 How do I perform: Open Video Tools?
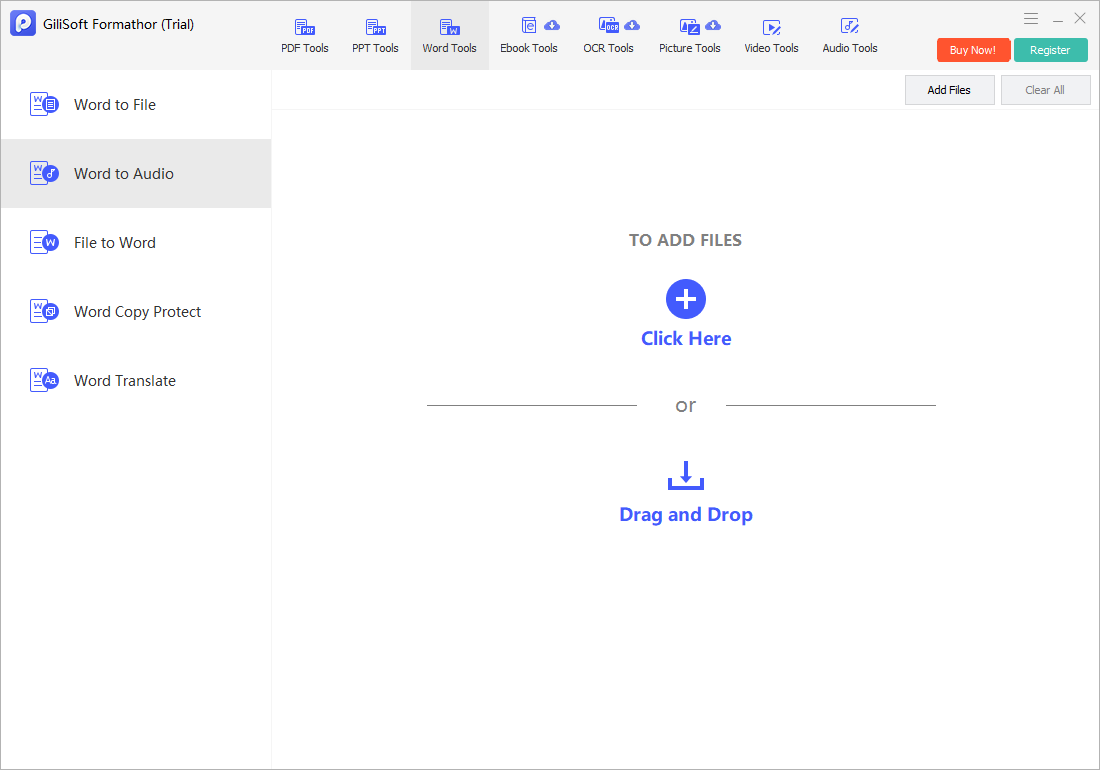[x=771, y=36]
